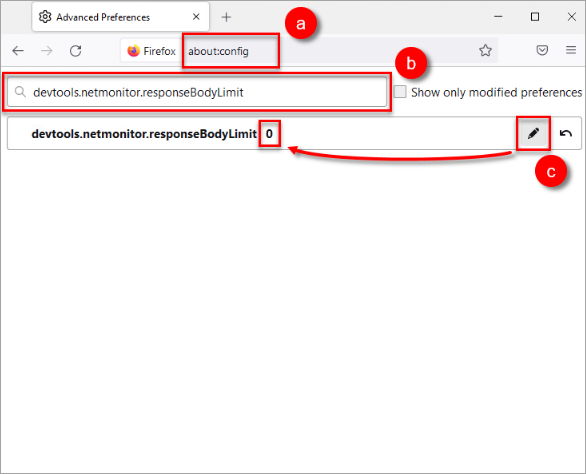Focus the preference name search field
This screenshot has height=474, width=586.
click(x=197, y=92)
